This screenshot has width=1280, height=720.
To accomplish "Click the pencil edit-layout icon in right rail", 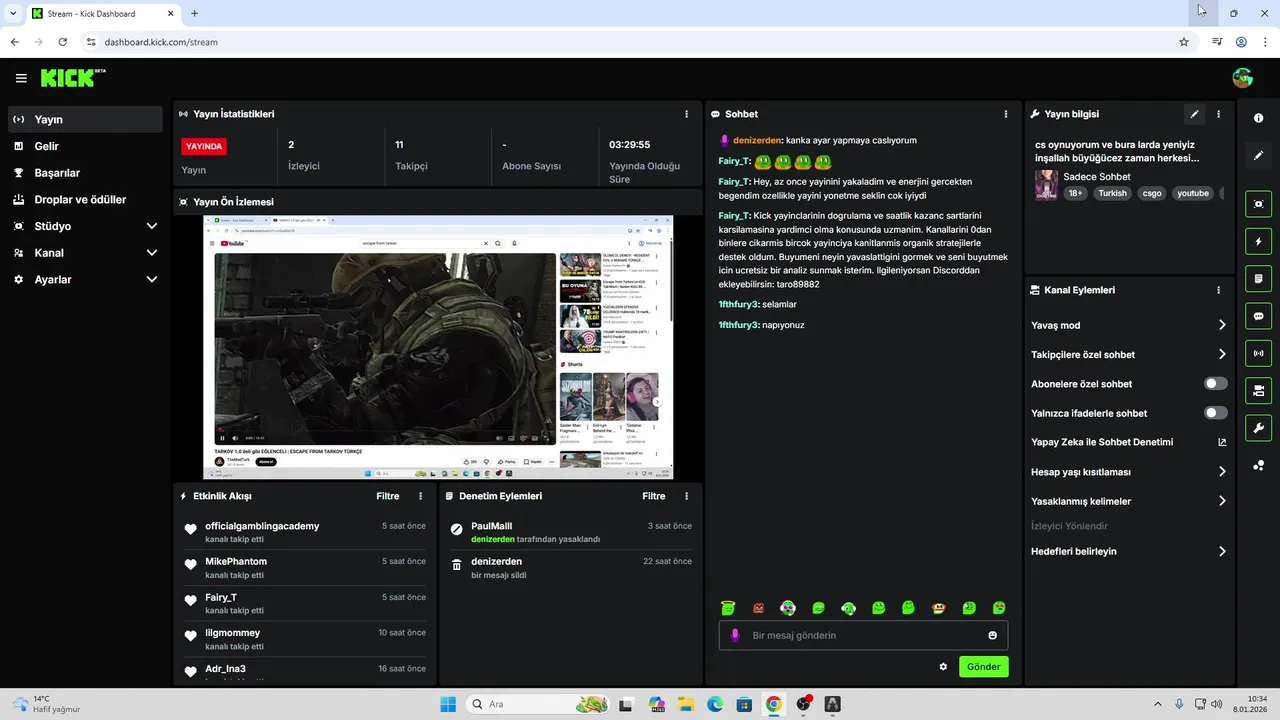I will (x=1258, y=155).
